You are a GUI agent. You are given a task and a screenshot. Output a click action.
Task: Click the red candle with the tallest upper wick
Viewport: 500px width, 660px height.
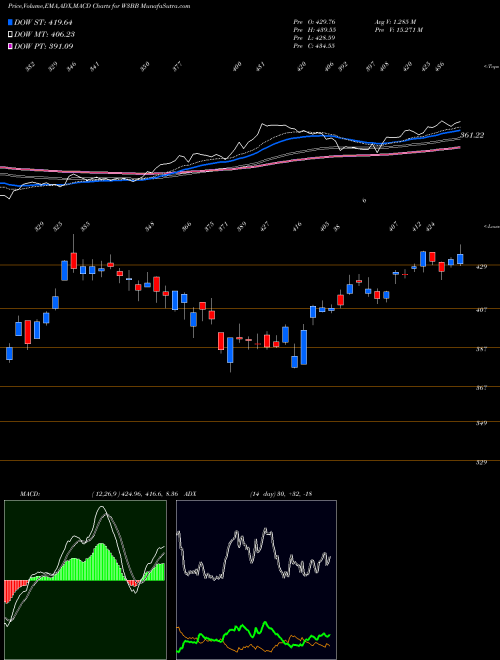click(x=74, y=260)
